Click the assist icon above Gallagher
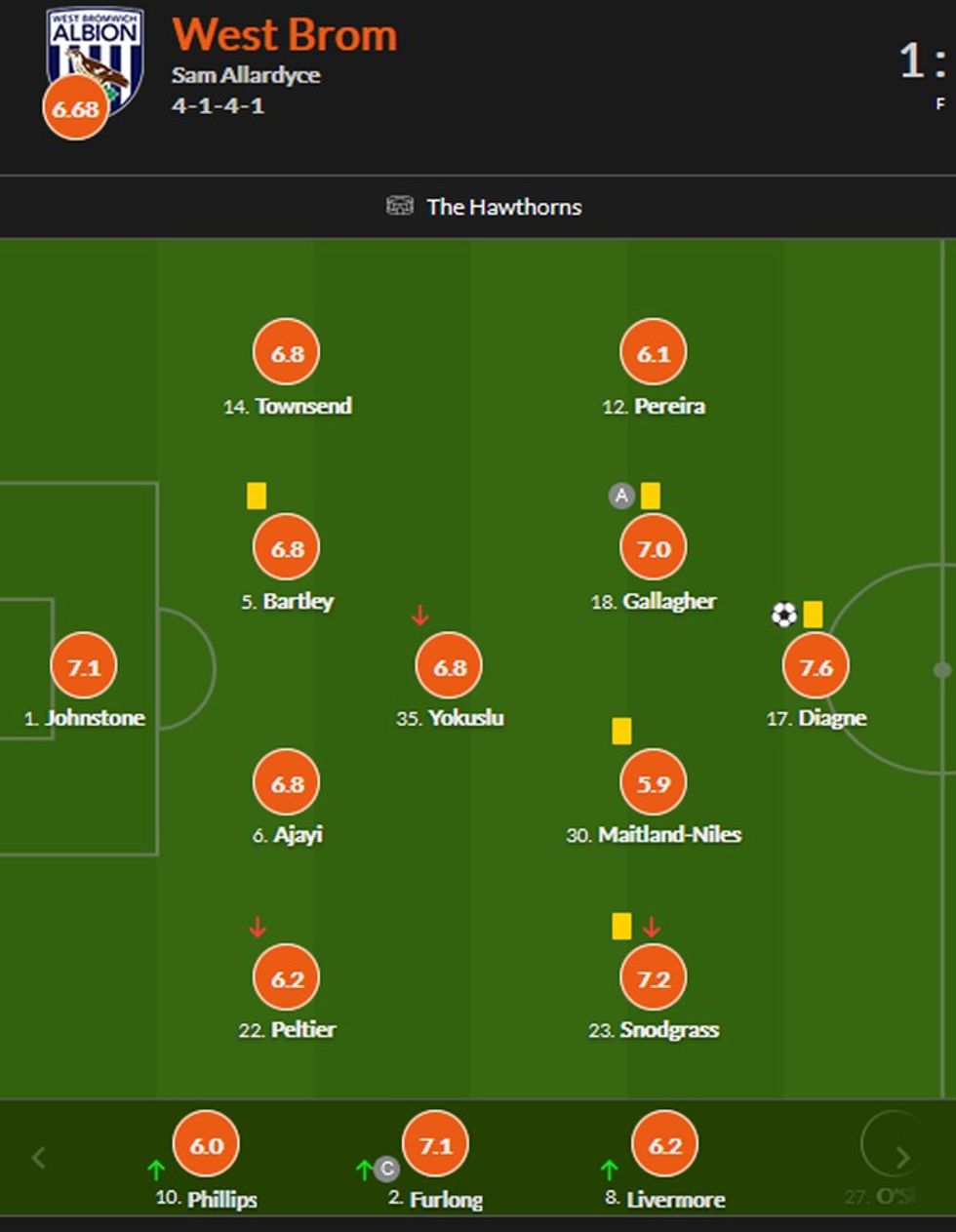This screenshot has width=956, height=1232. (x=621, y=496)
